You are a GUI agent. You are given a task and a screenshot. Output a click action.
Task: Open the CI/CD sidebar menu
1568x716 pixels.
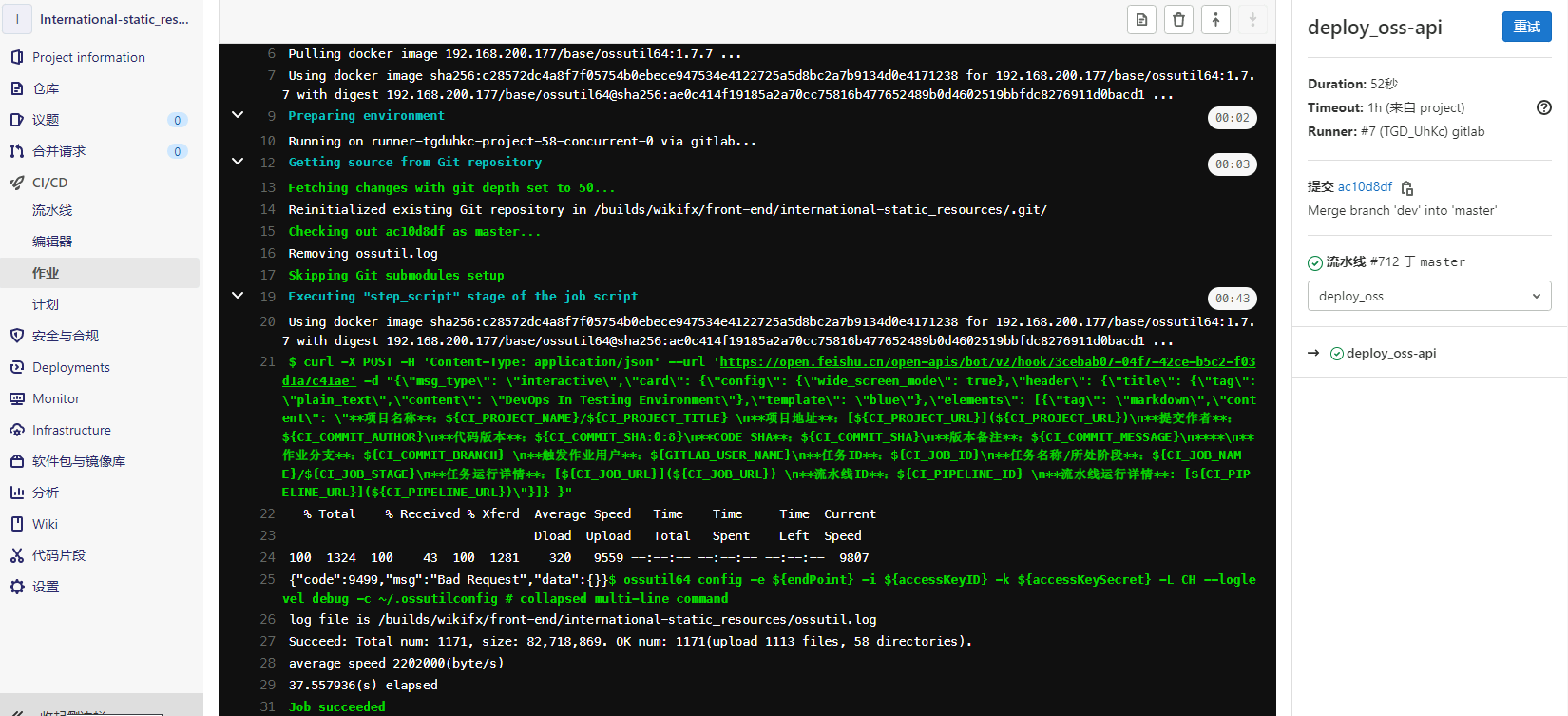[x=49, y=183]
